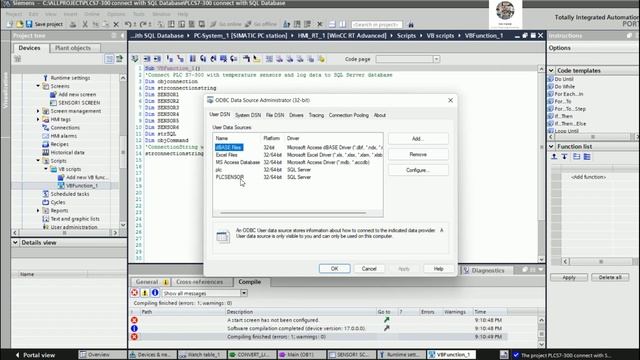Collapse the Details view section
This screenshot has height=360, width=640.
pos(15,242)
